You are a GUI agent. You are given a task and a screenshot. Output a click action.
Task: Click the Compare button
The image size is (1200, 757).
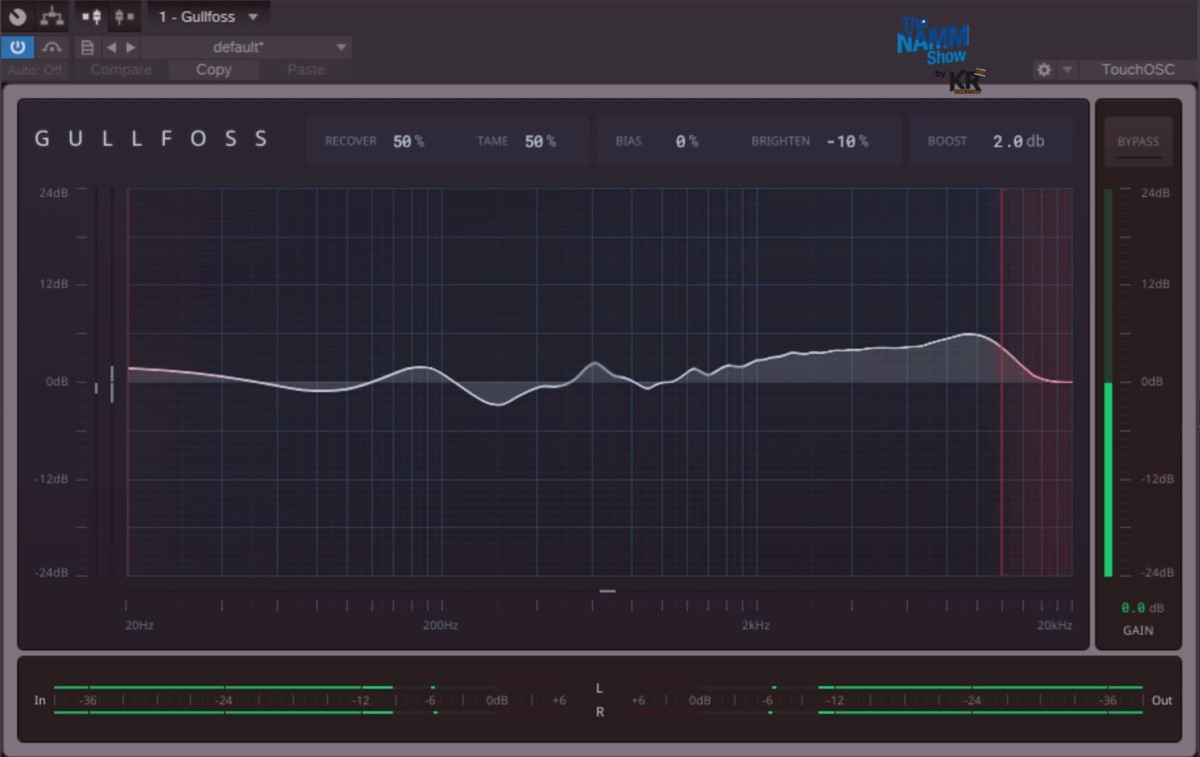[x=121, y=70]
